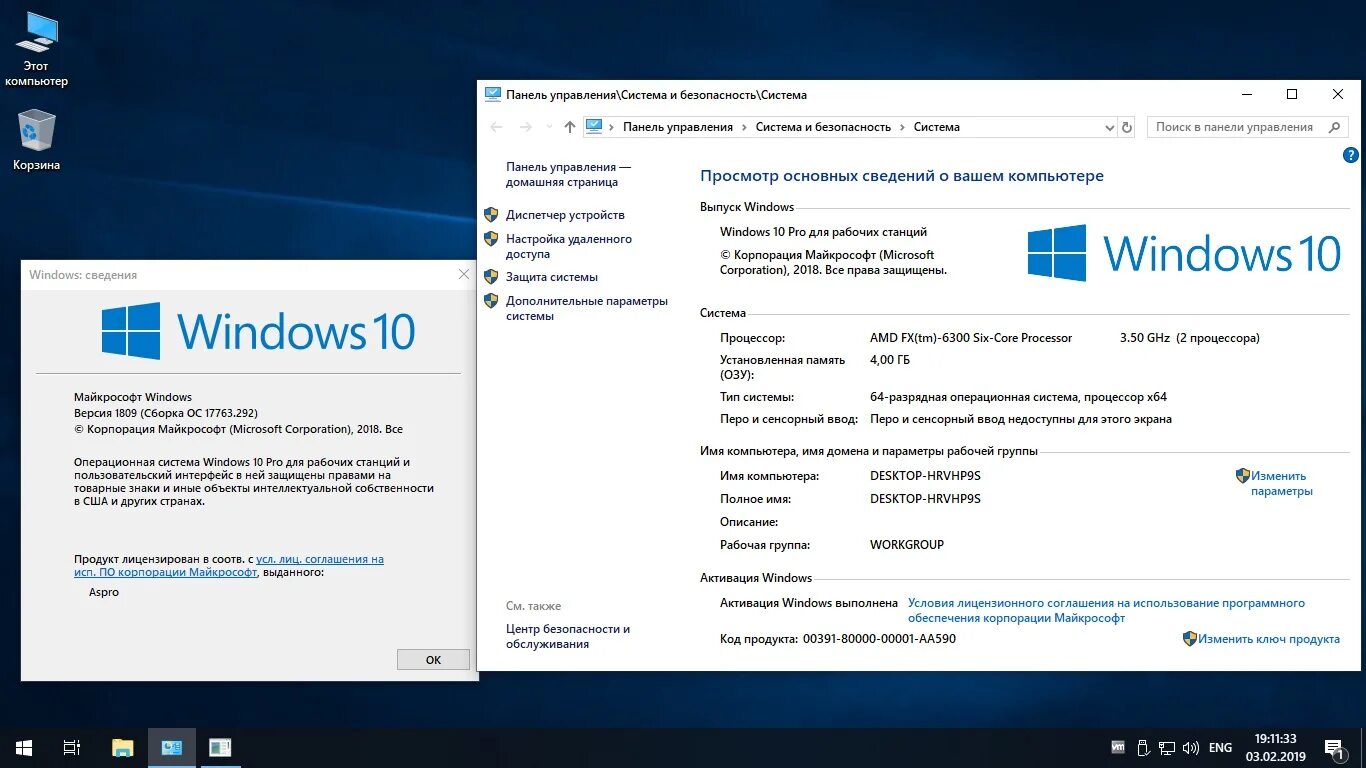The image size is (1366, 768).
Task: Click Изменить ключ продукта link
Action: [x=1268, y=639]
